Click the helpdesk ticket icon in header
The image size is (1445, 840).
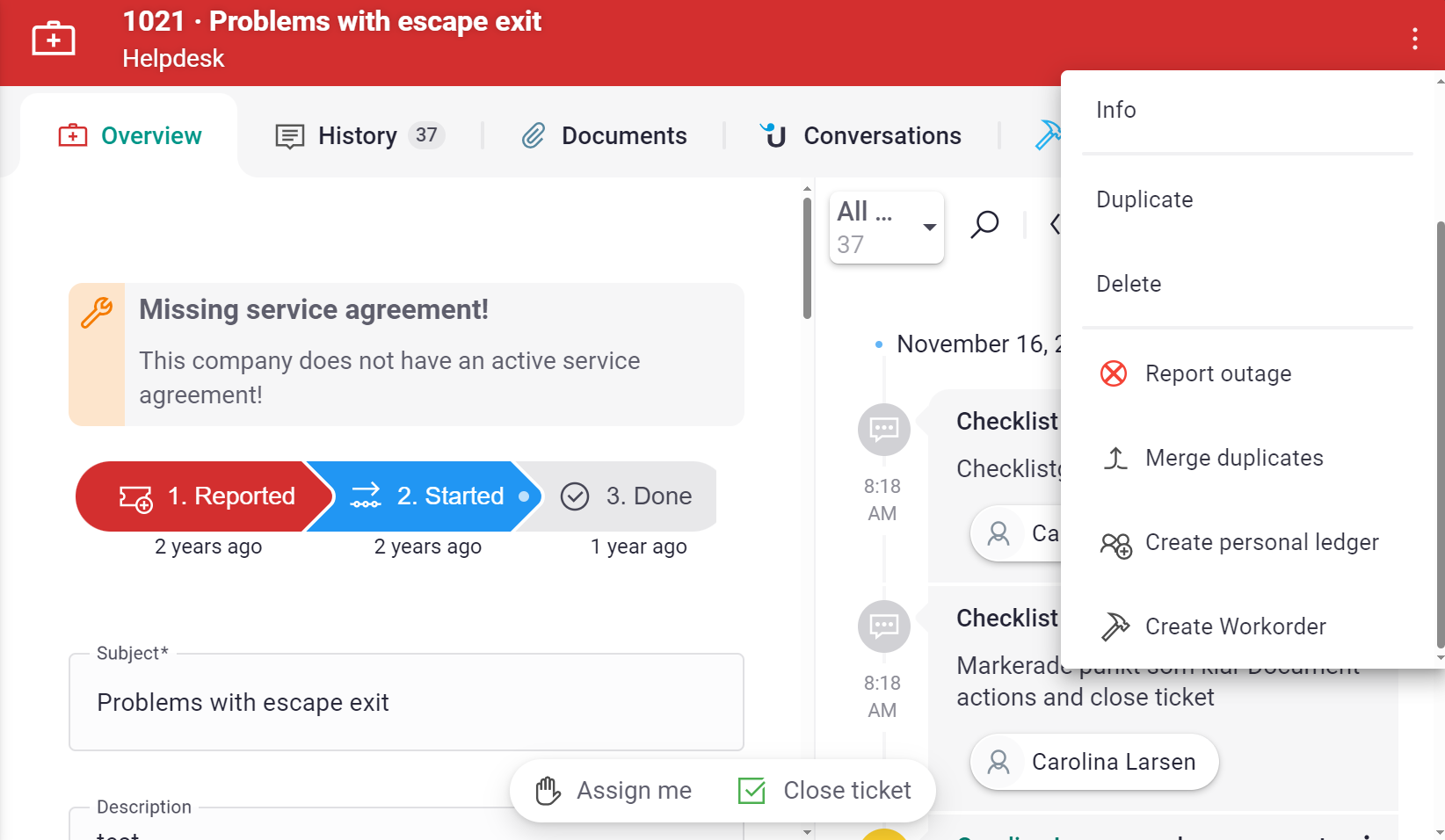pos(54,40)
